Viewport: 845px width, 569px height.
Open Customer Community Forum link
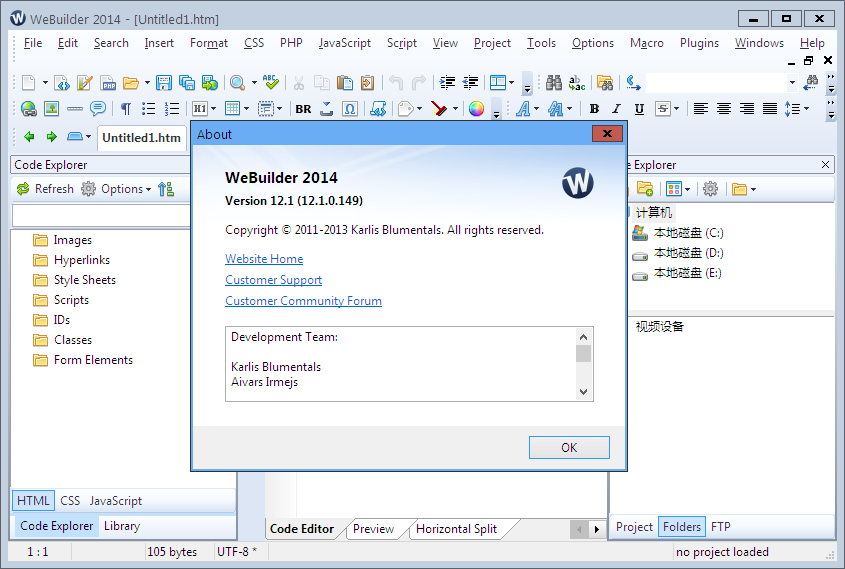[x=303, y=301]
